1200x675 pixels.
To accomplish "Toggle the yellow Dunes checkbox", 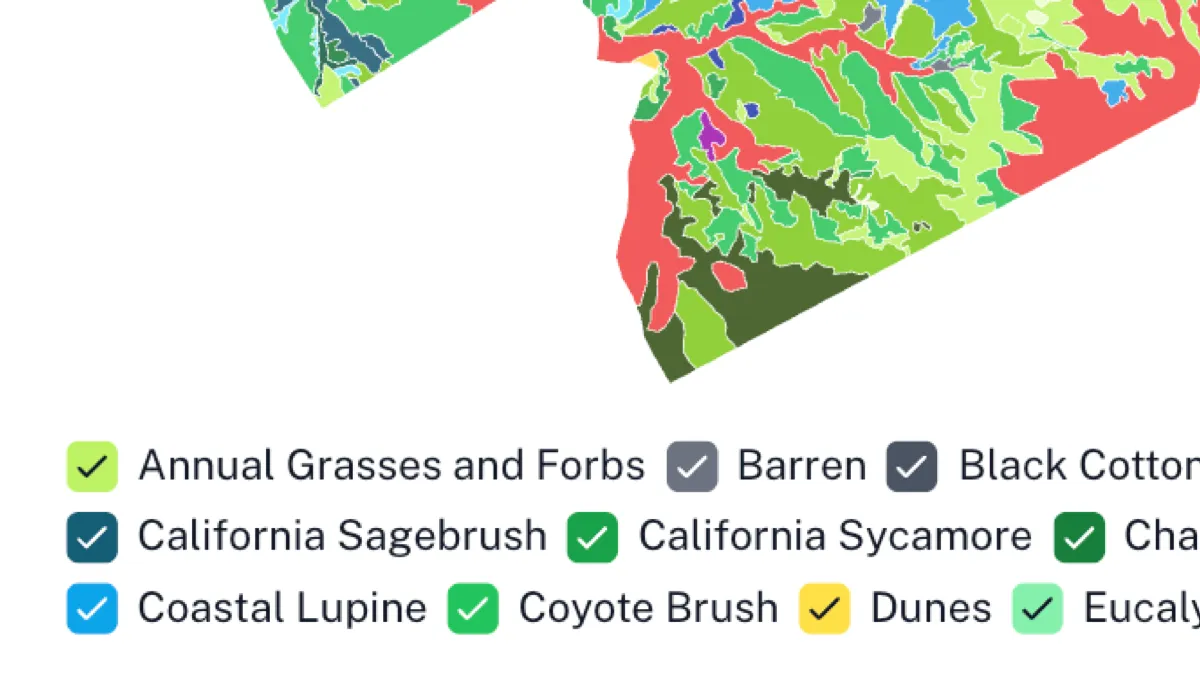I will [x=825, y=609].
